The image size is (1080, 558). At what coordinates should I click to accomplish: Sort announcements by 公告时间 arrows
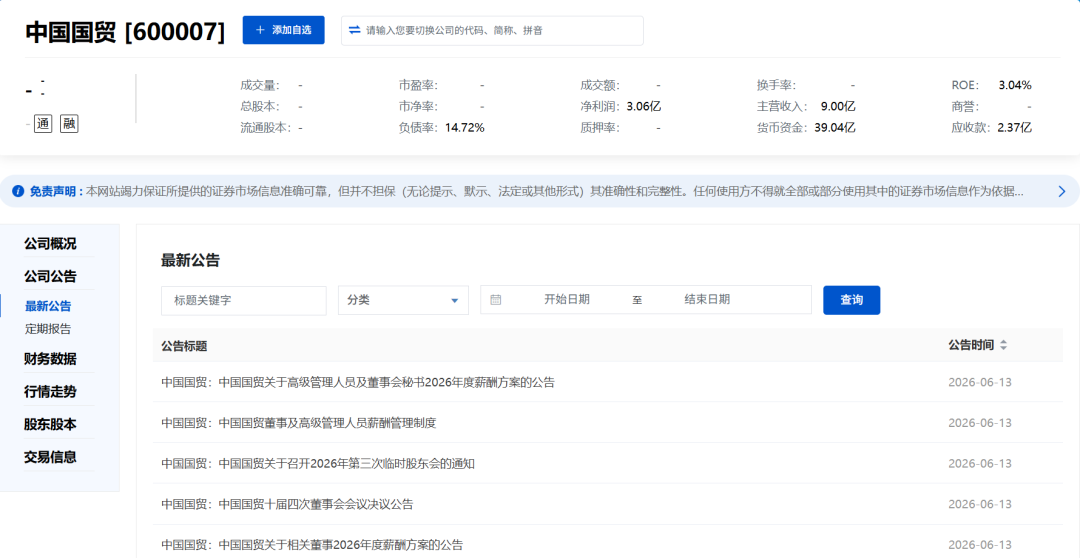pos(1004,346)
